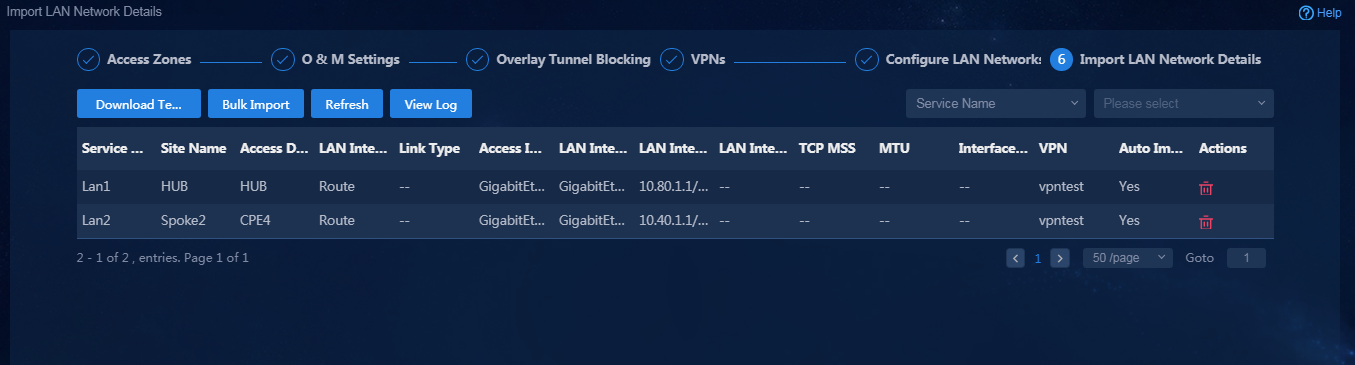This screenshot has height=365, width=1355.
Task: Expand the Service Name filter dropdown
Action: [995, 103]
